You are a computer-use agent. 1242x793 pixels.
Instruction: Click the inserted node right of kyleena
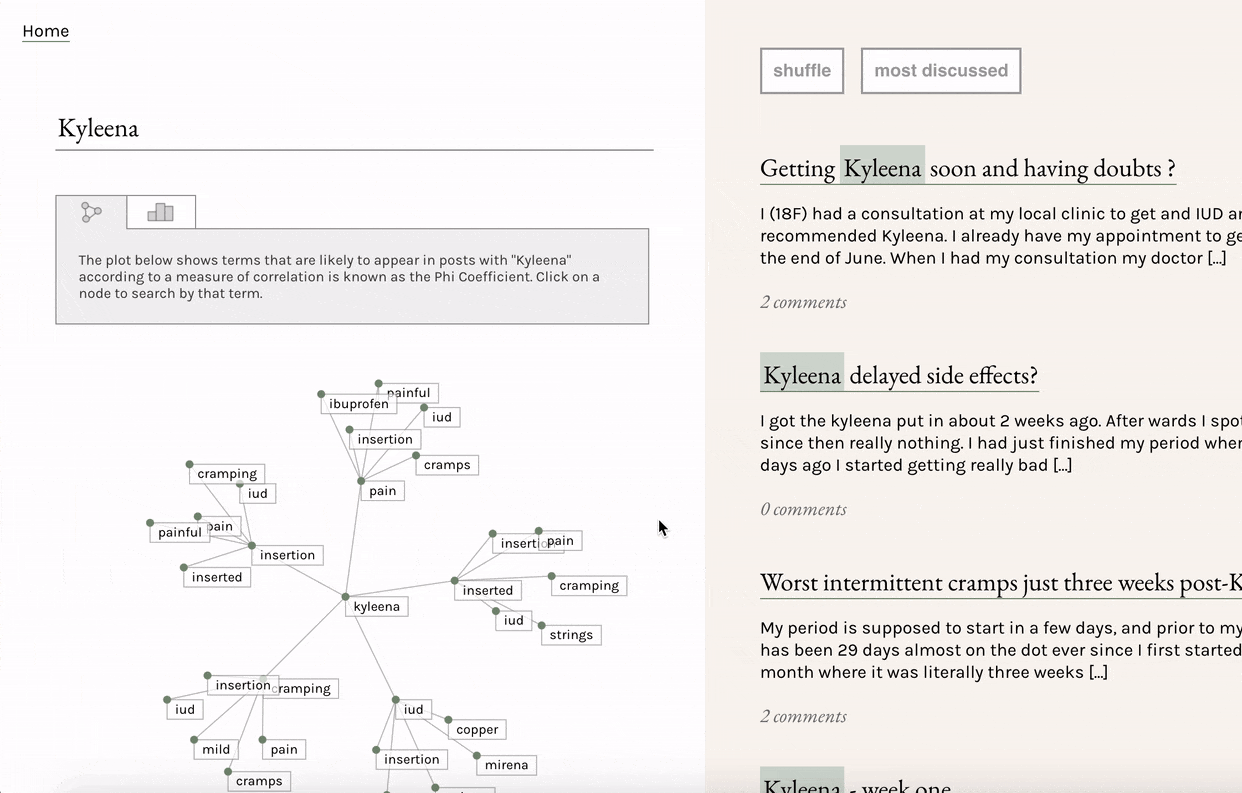487,591
